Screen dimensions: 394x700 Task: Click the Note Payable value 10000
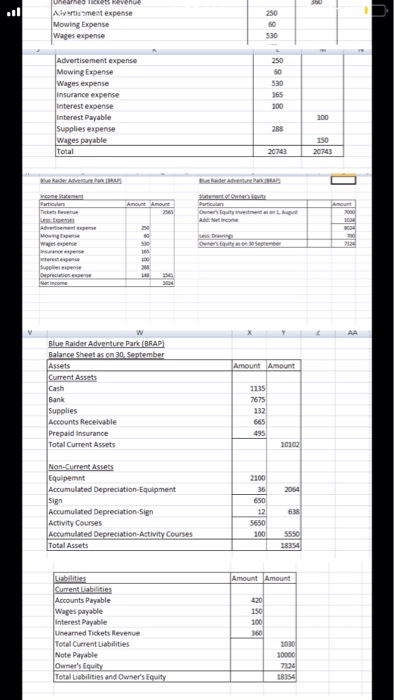click(287, 655)
